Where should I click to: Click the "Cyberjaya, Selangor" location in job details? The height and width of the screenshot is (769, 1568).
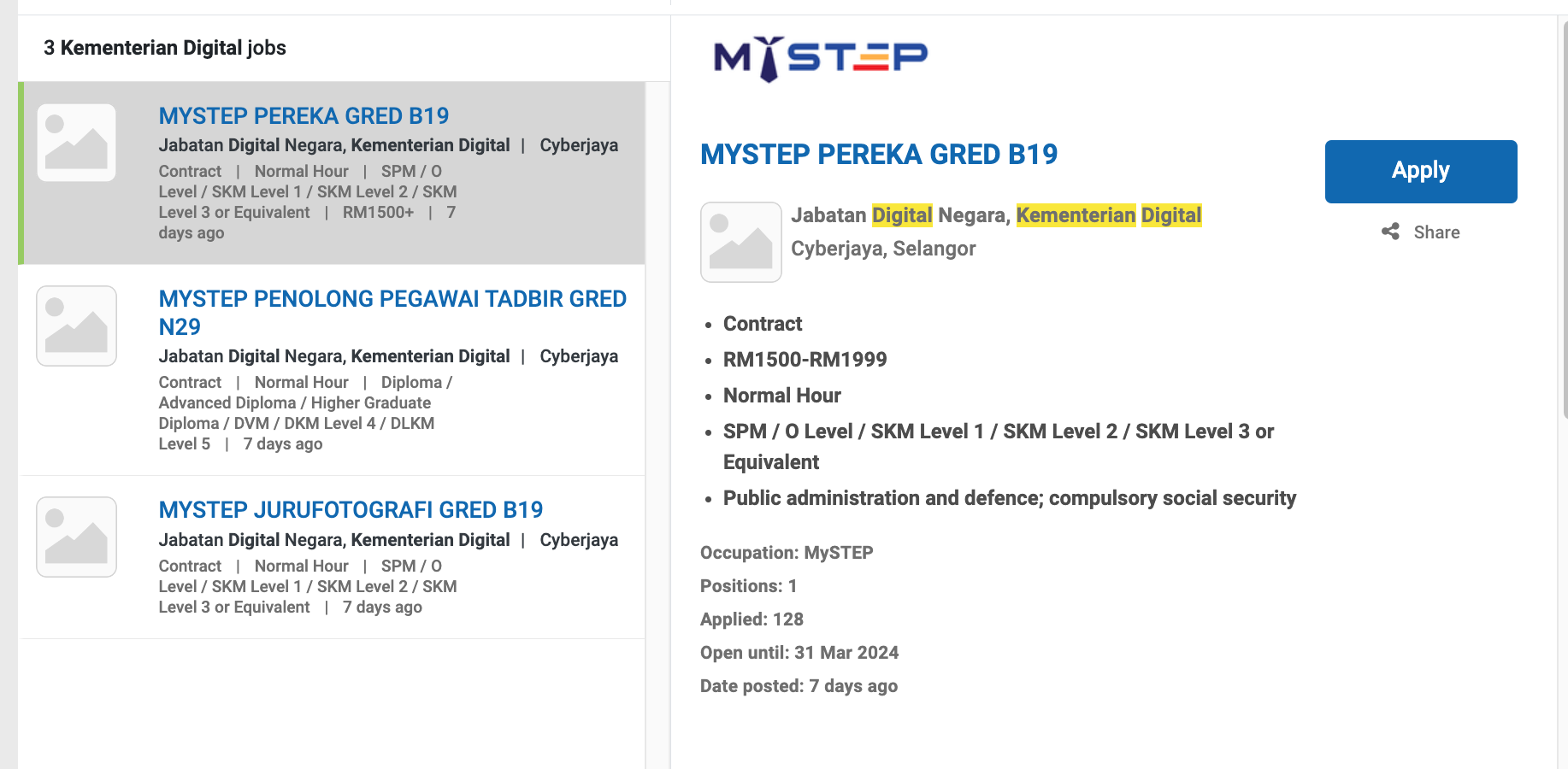point(883,249)
